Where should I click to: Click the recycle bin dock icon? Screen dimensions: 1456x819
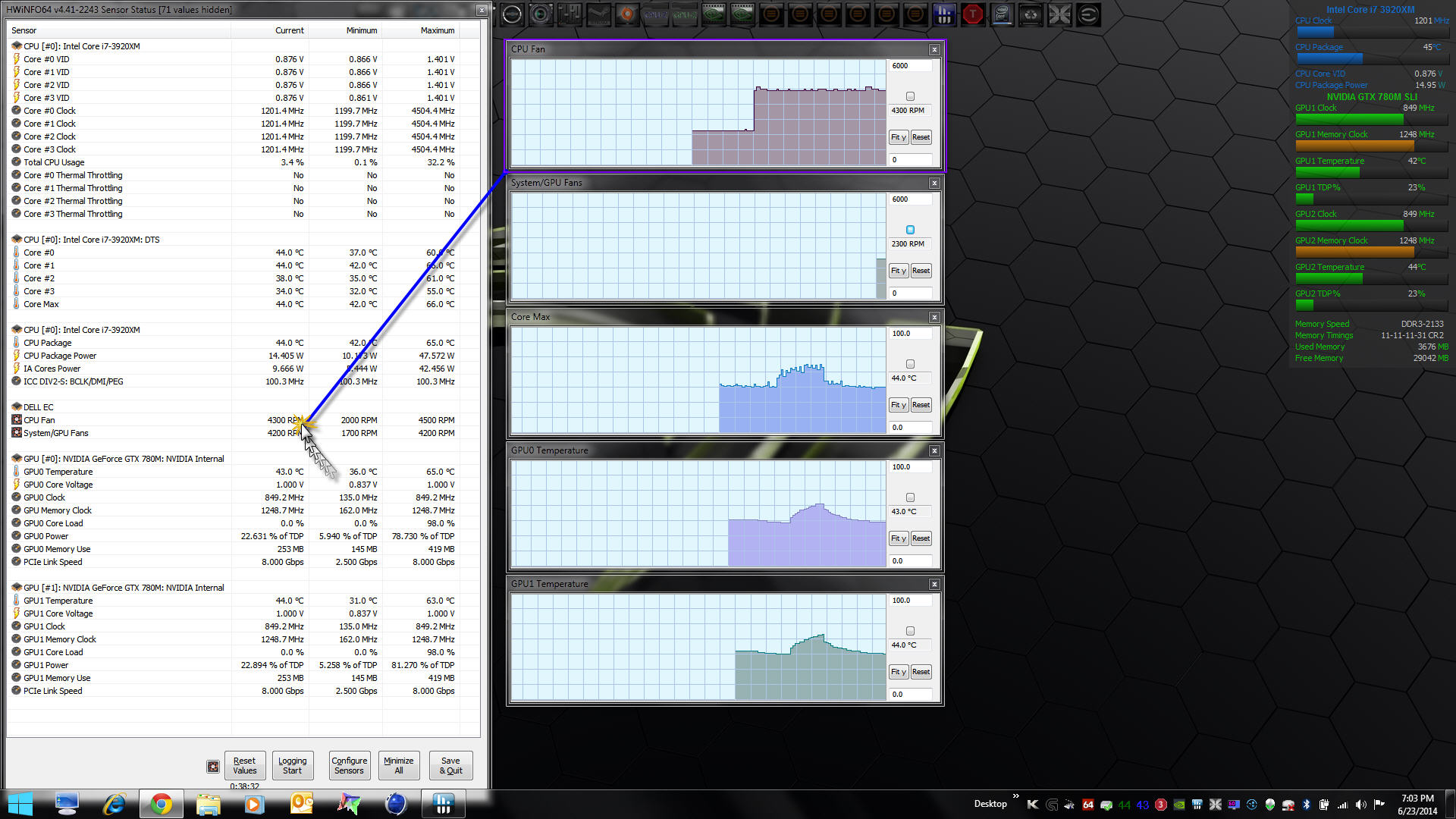(x=1031, y=14)
